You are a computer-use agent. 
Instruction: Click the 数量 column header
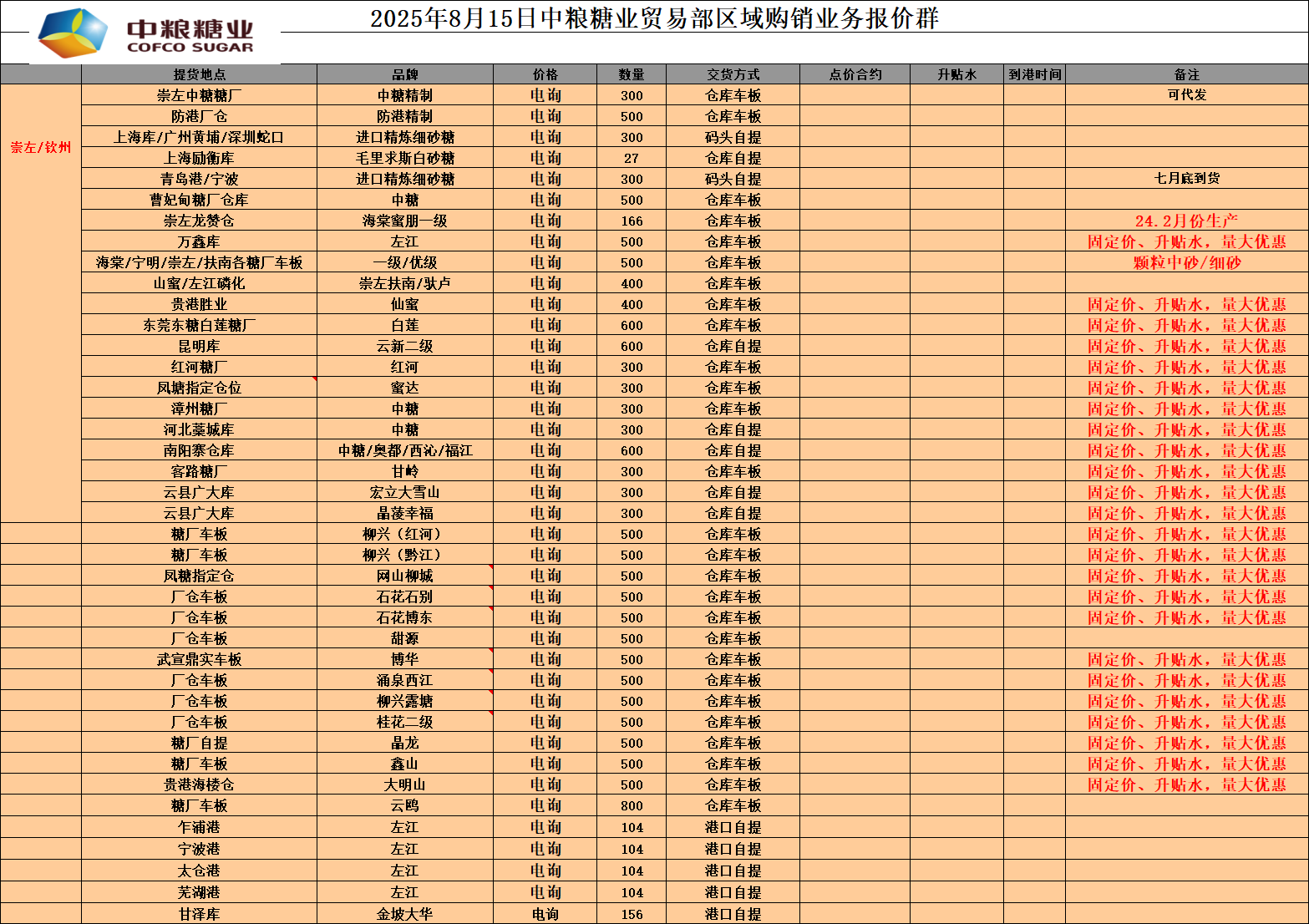point(631,74)
